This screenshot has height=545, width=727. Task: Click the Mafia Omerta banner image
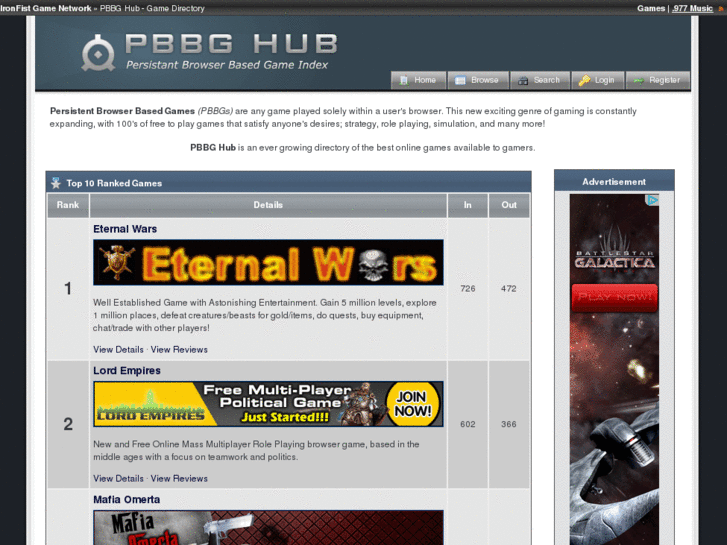pyautogui.click(x=268, y=527)
